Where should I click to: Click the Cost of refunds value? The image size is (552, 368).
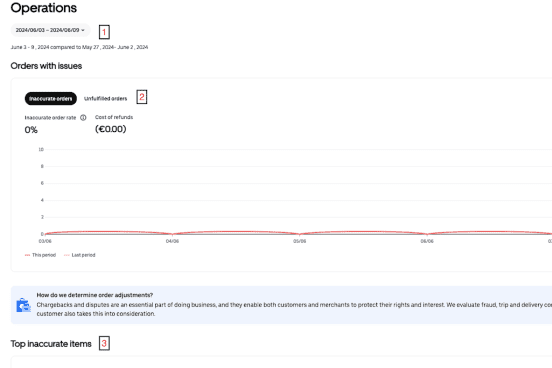tap(111, 129)
